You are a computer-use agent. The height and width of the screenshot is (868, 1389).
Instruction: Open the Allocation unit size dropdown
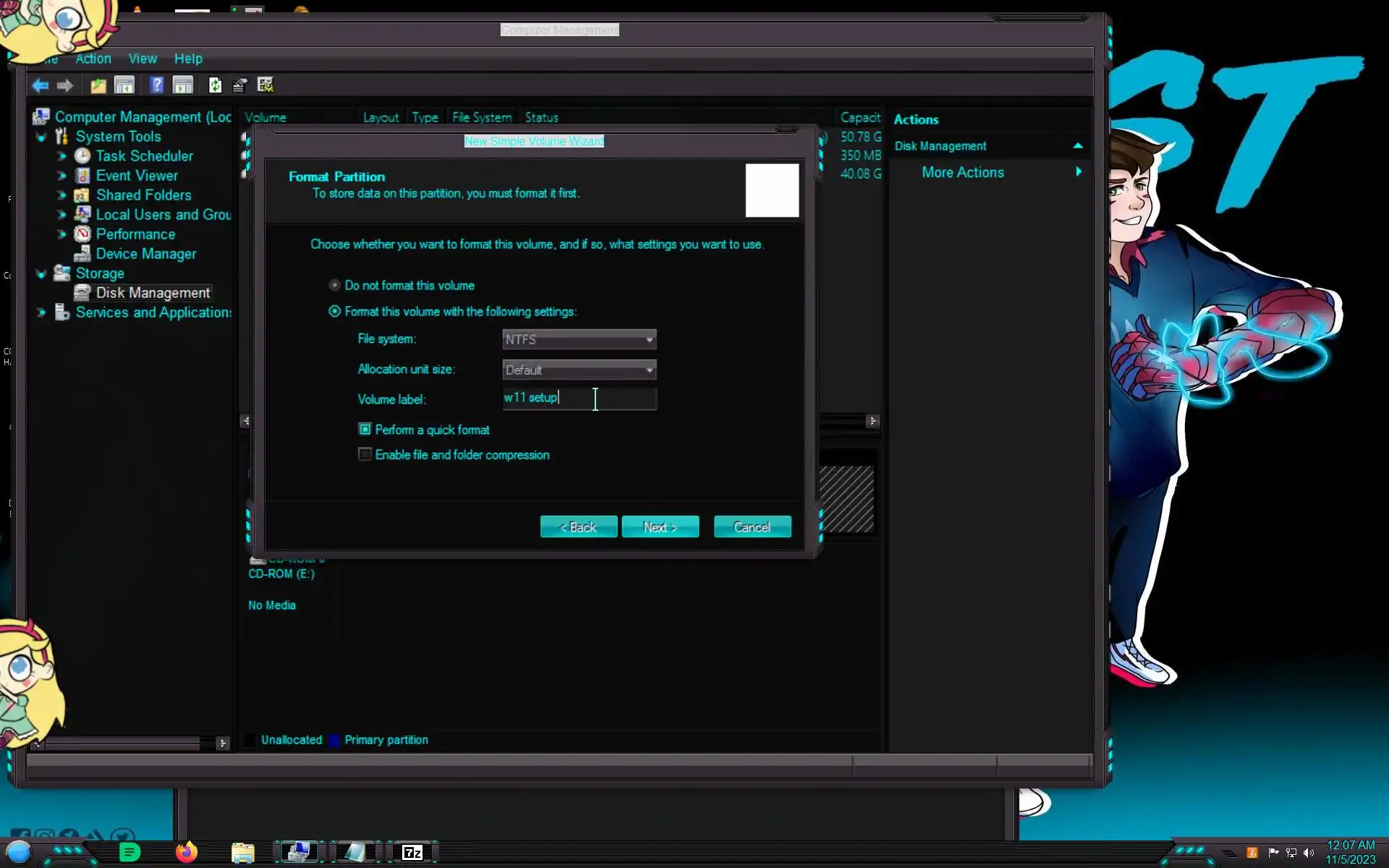click(579, 370)
